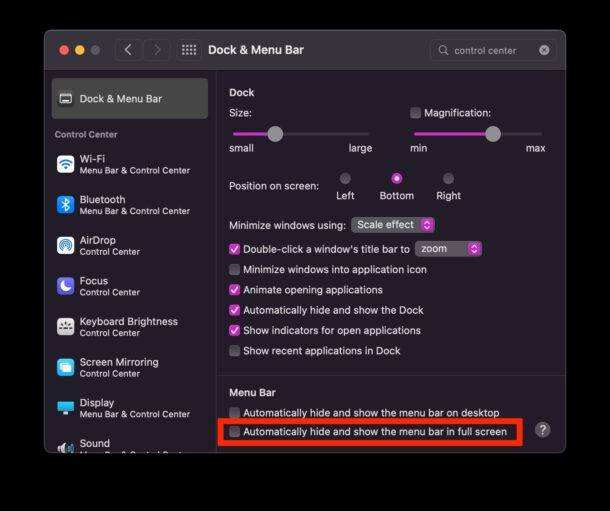Image resolution: width=610 pixels, height=511 pixels.
Task: Click the Screen Mirroring icon
Action: [x=65, y=368]
